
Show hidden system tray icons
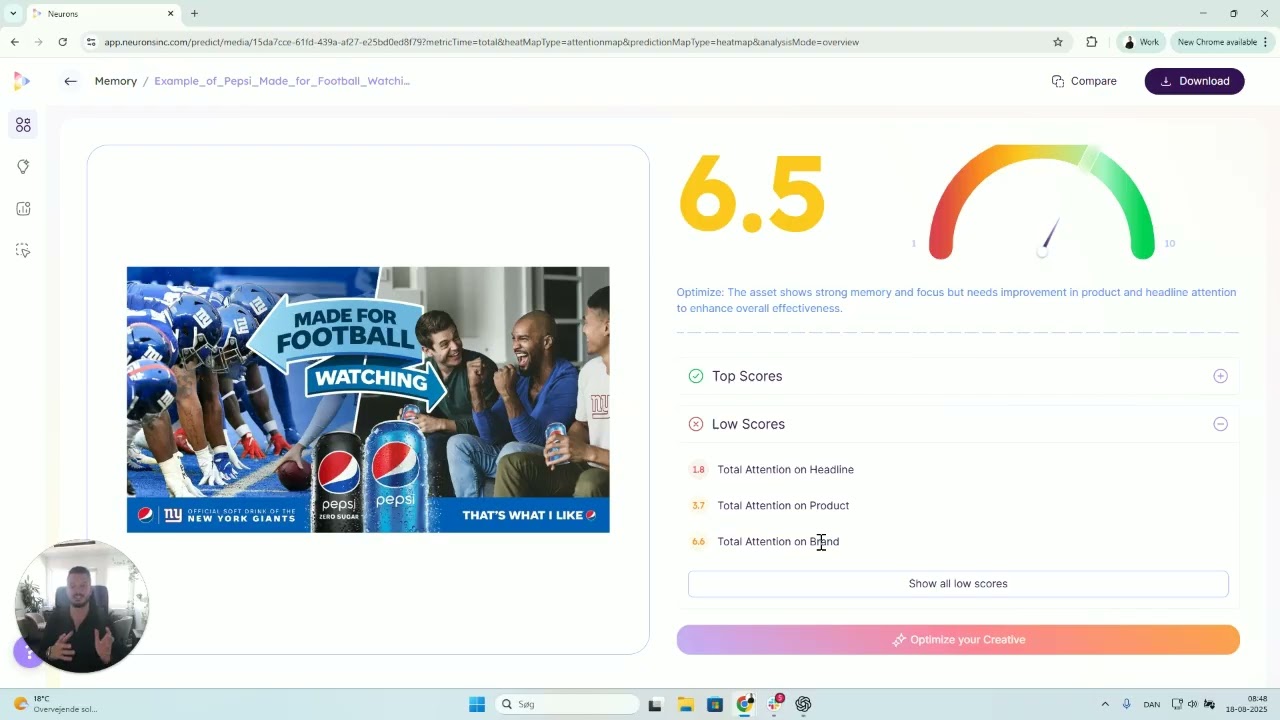tap(1105, 704)
